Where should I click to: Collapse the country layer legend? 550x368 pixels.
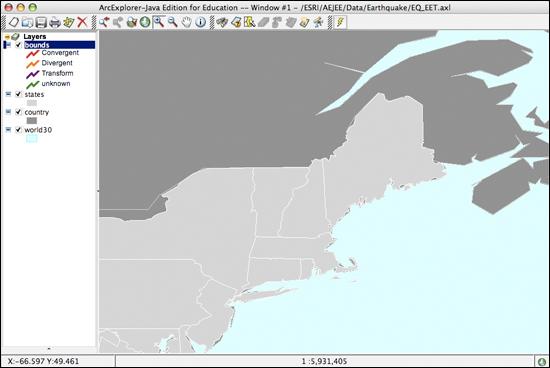coord(8,112)
